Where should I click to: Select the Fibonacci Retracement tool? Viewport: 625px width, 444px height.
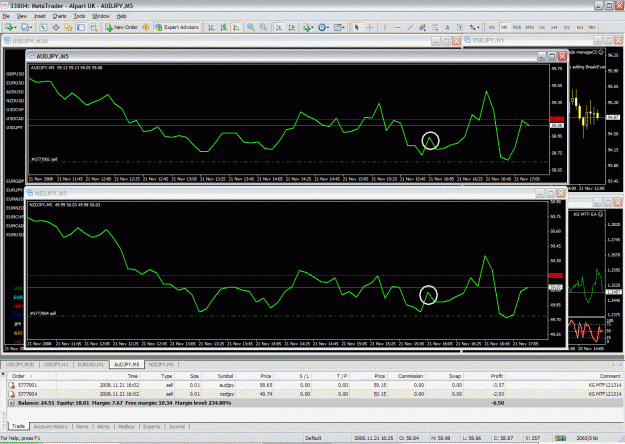point(435,27)
